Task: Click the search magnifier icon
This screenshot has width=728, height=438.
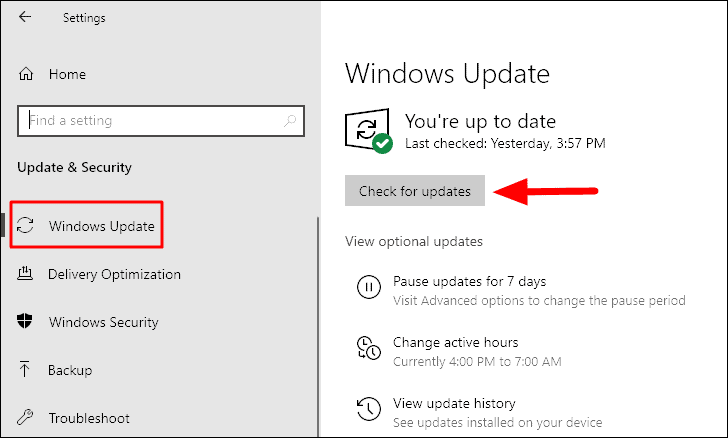Action: click(x=290, y=121)
